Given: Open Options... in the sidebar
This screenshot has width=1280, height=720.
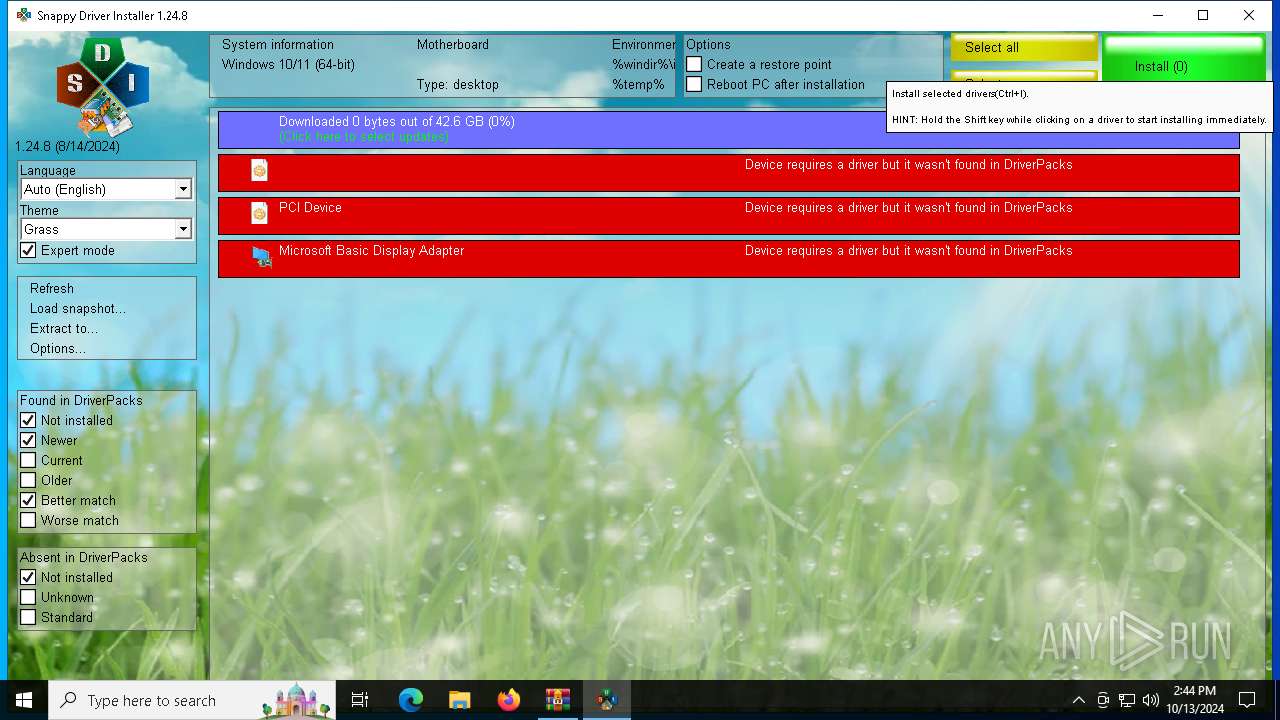Looking at the screenshot, I should point(58,349).
